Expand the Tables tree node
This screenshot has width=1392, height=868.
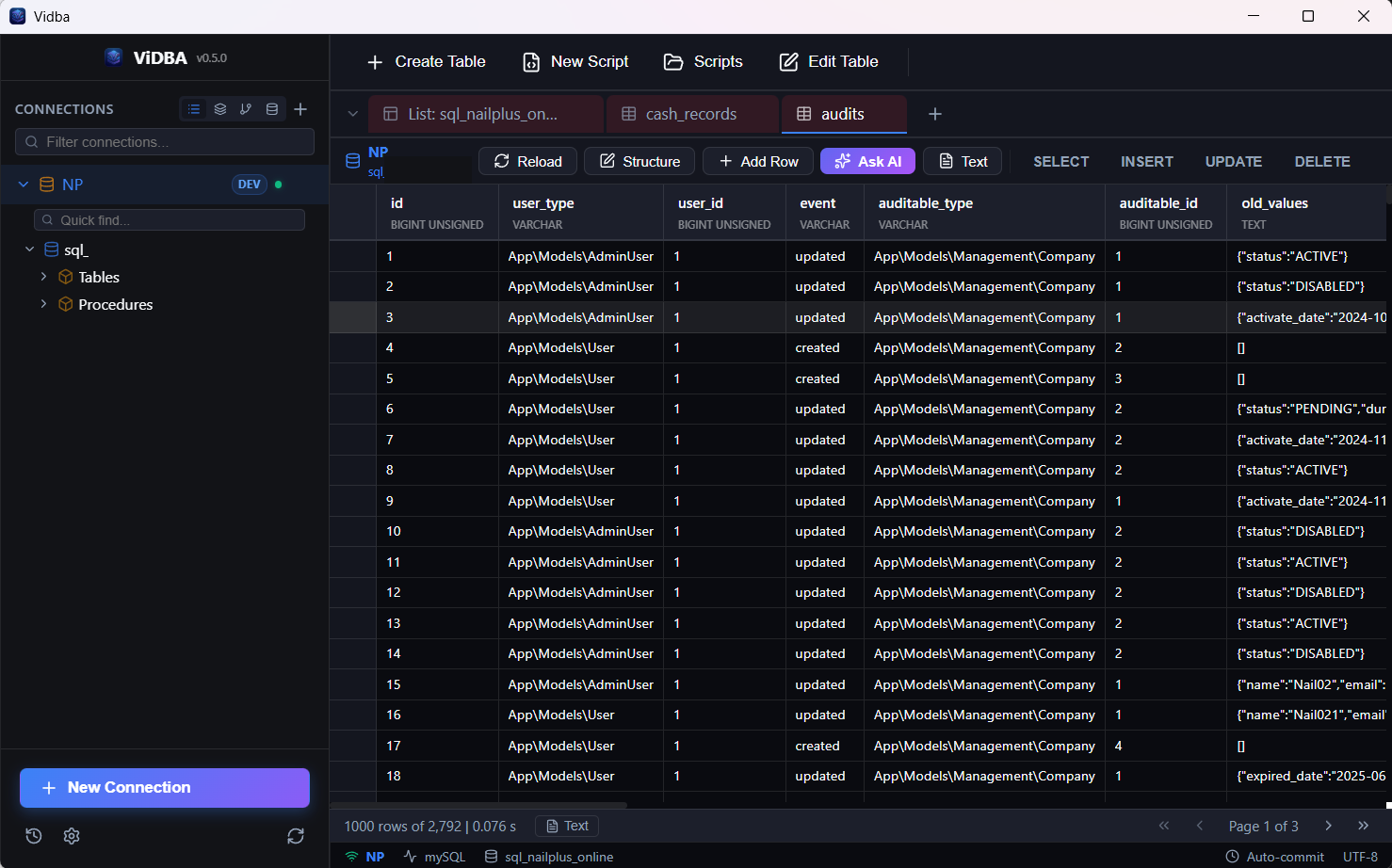click(x=43, y=277)
